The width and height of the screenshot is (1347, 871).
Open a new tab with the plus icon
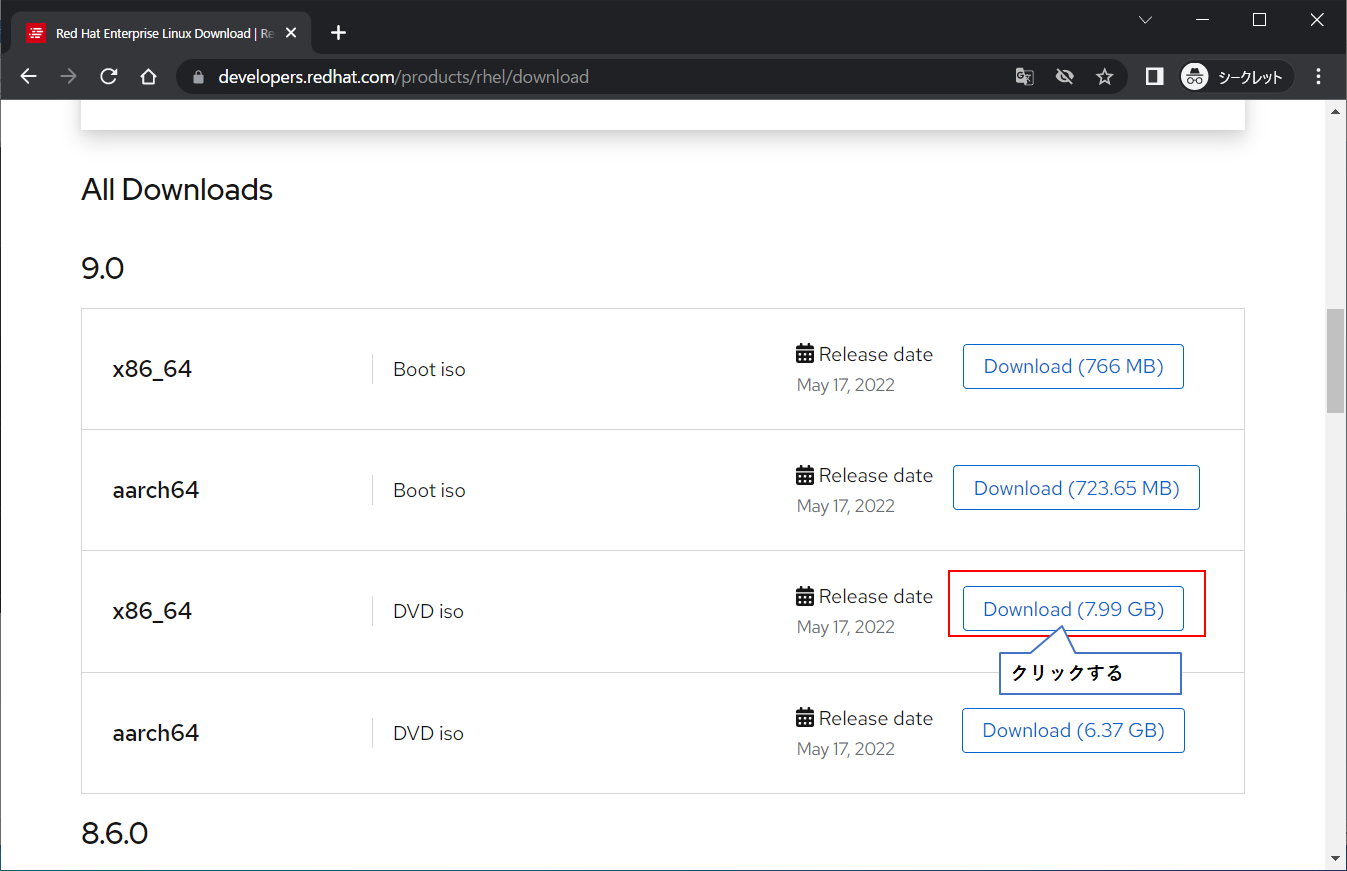tap(338, 33)
